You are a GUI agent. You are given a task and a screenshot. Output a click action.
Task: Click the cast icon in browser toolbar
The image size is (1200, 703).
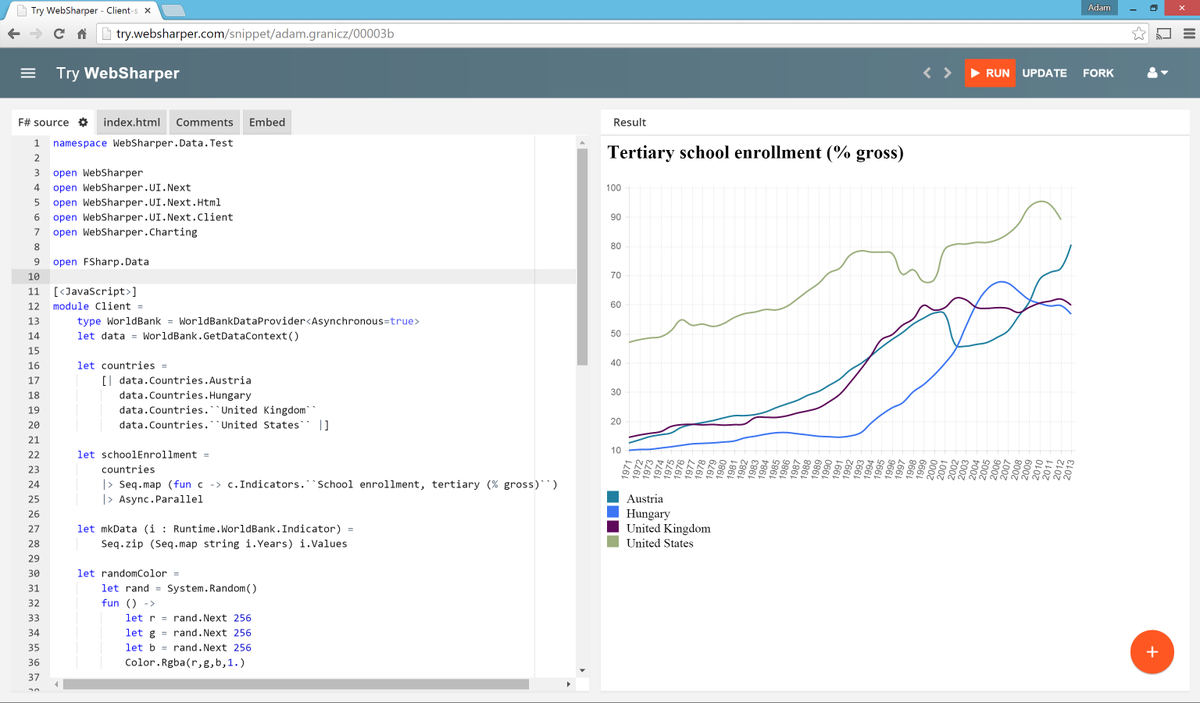(x=1163, y=34)
